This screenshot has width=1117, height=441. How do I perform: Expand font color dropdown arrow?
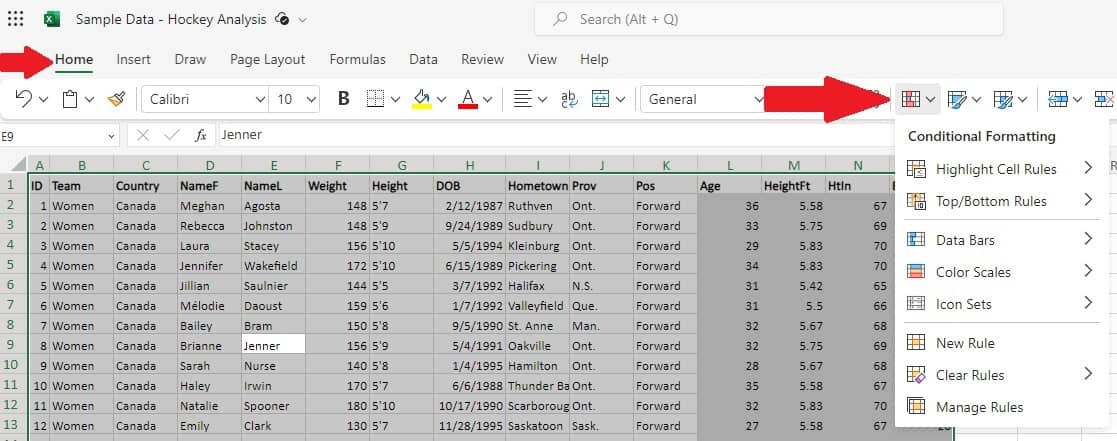(488, 100)
